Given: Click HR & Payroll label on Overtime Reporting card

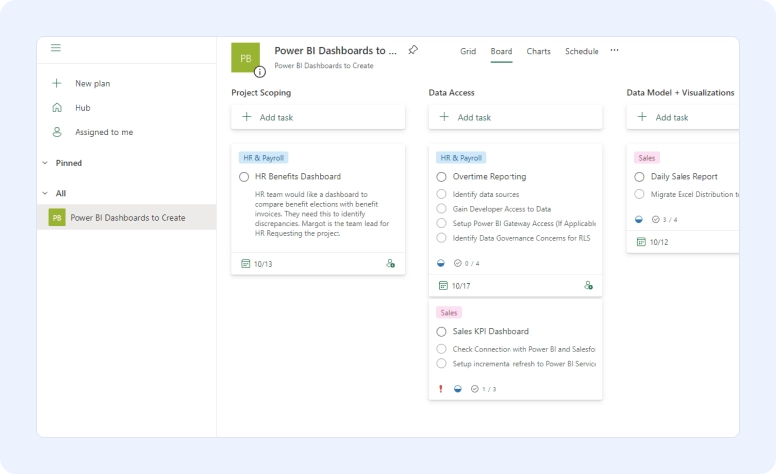Looking at the screenshot, I should coord(461,158).
